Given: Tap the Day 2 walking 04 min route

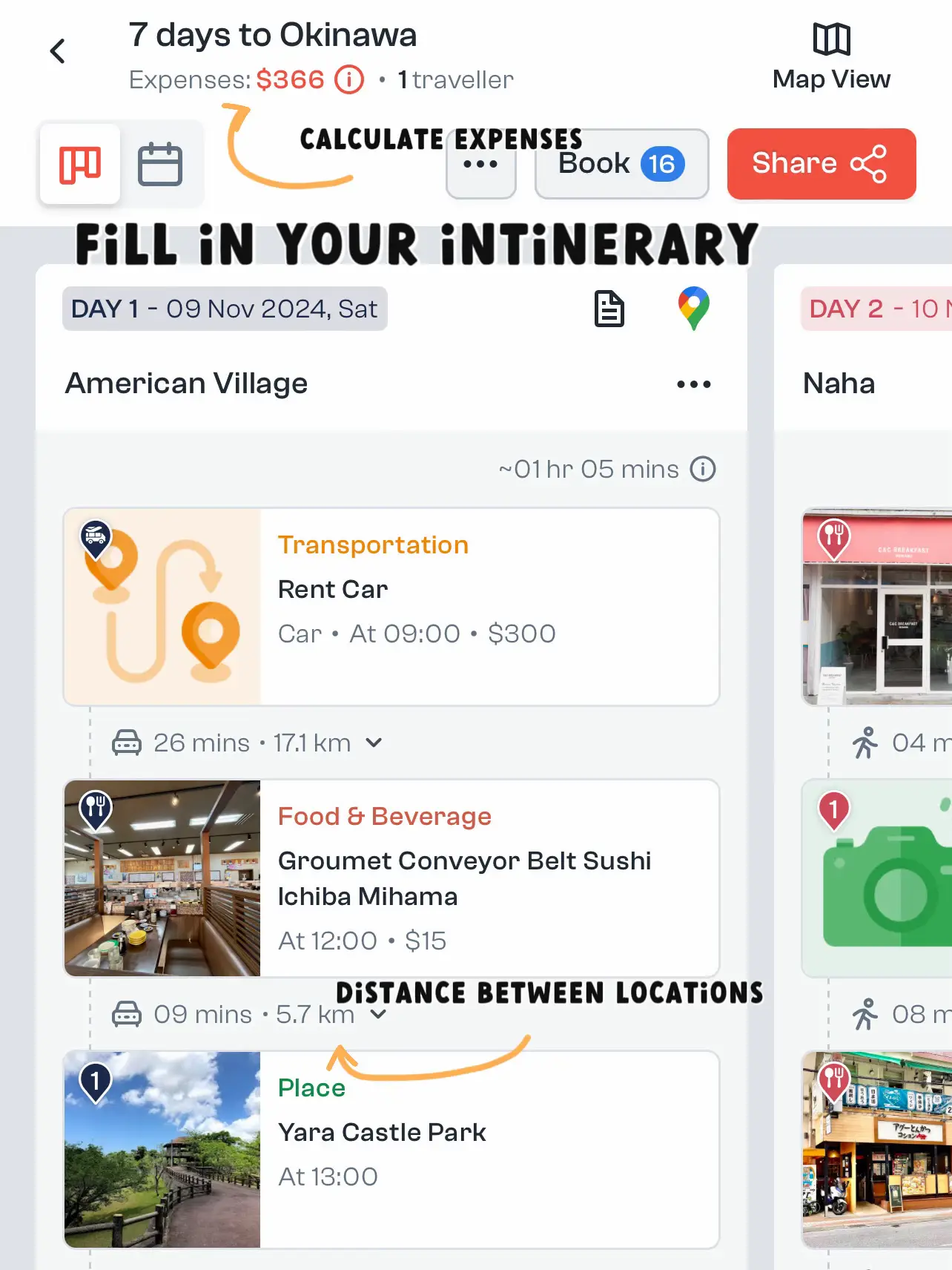Looking at the screenshot, I should coord(901,743).
